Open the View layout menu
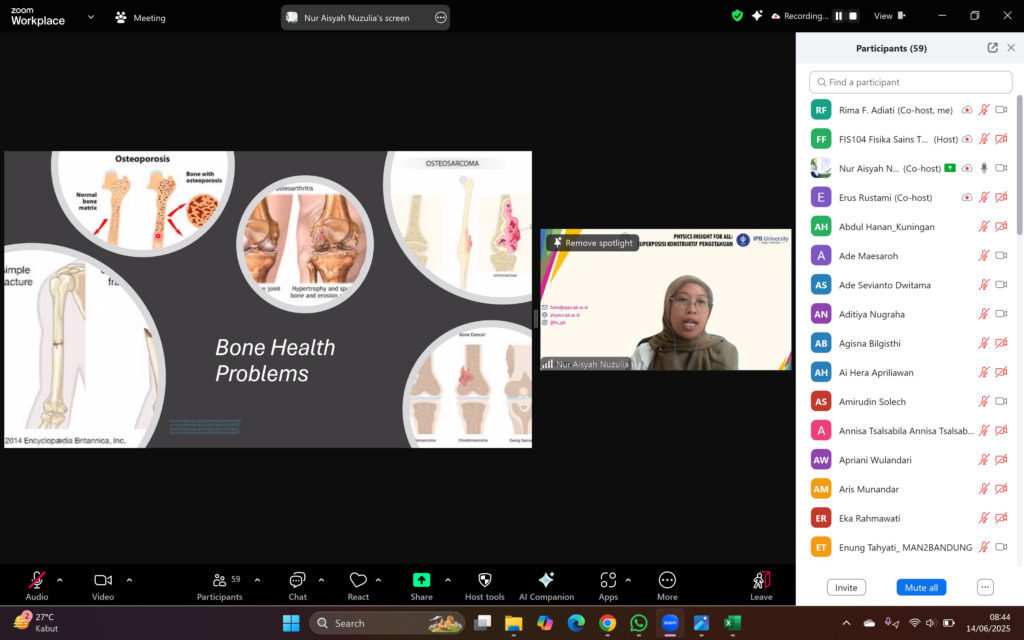 [888, 16]
